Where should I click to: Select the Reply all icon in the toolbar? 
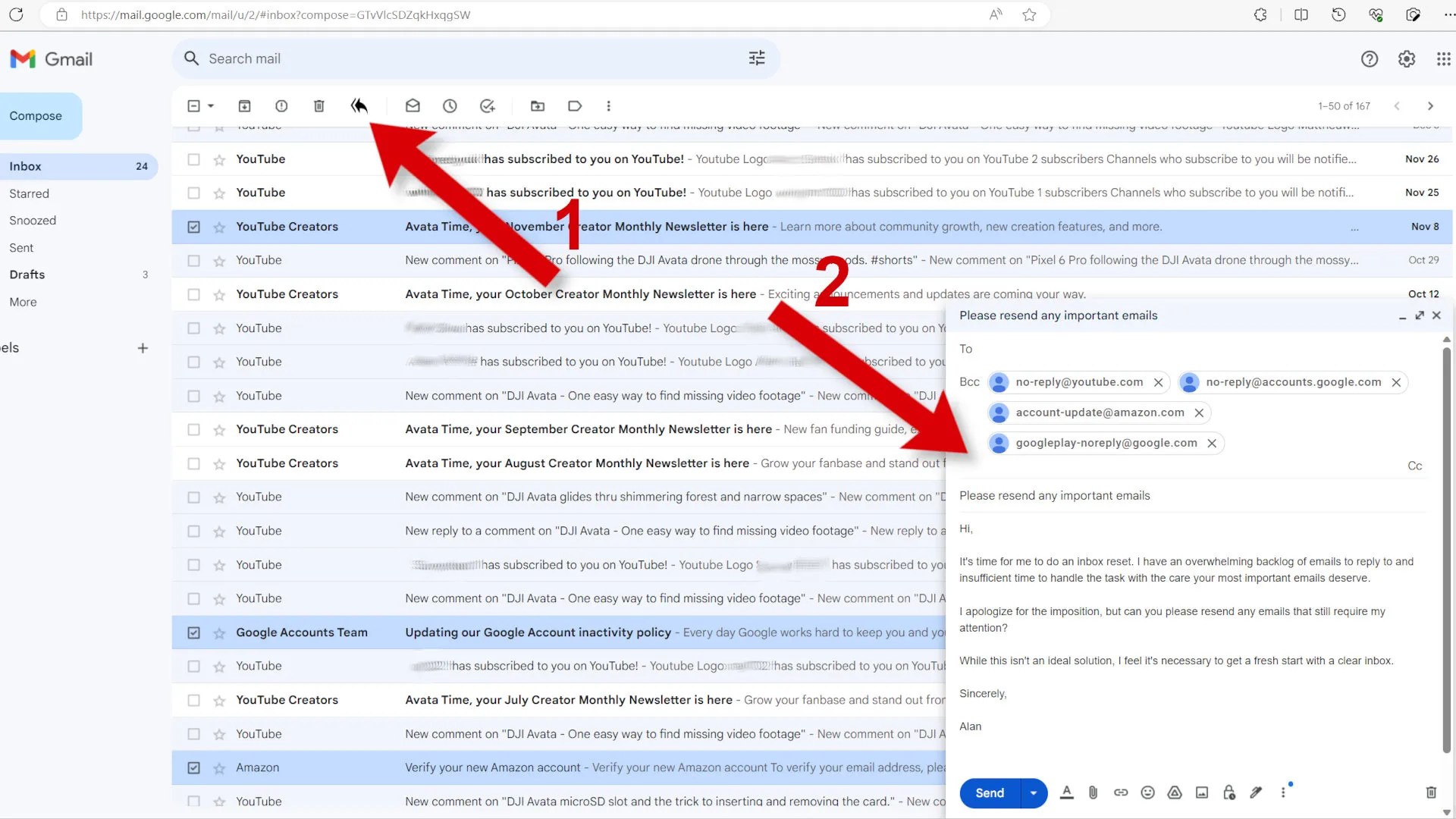tap(359, 106)
